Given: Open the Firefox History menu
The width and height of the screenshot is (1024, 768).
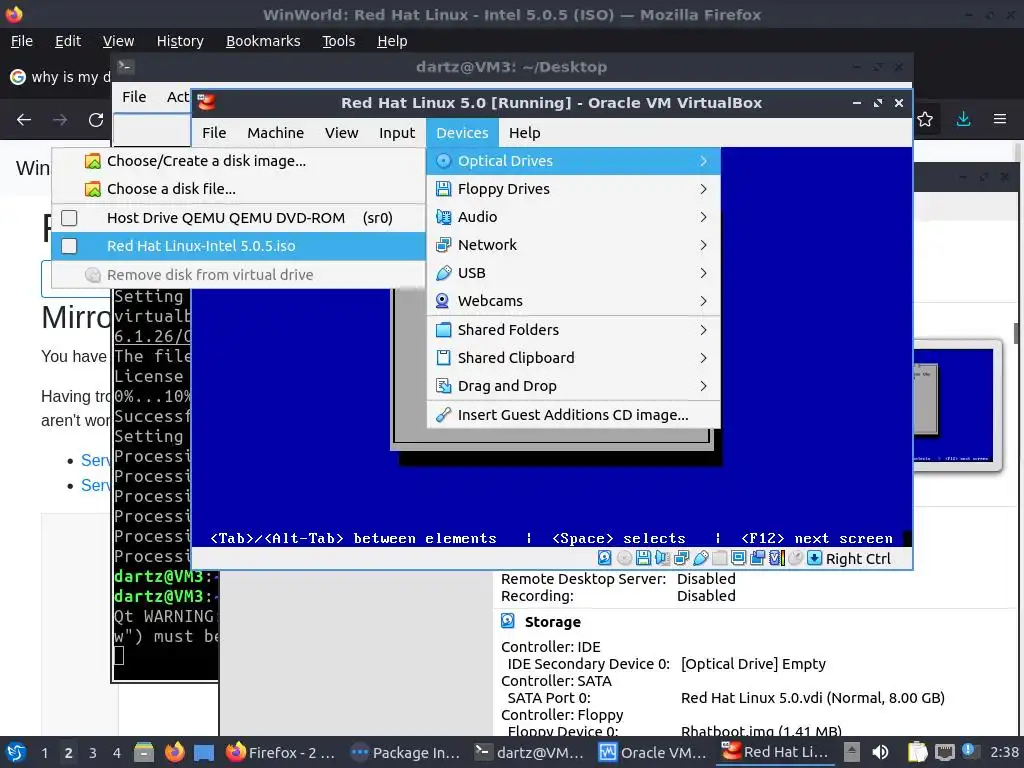Looking at the screenshot, I should point(180,41).
